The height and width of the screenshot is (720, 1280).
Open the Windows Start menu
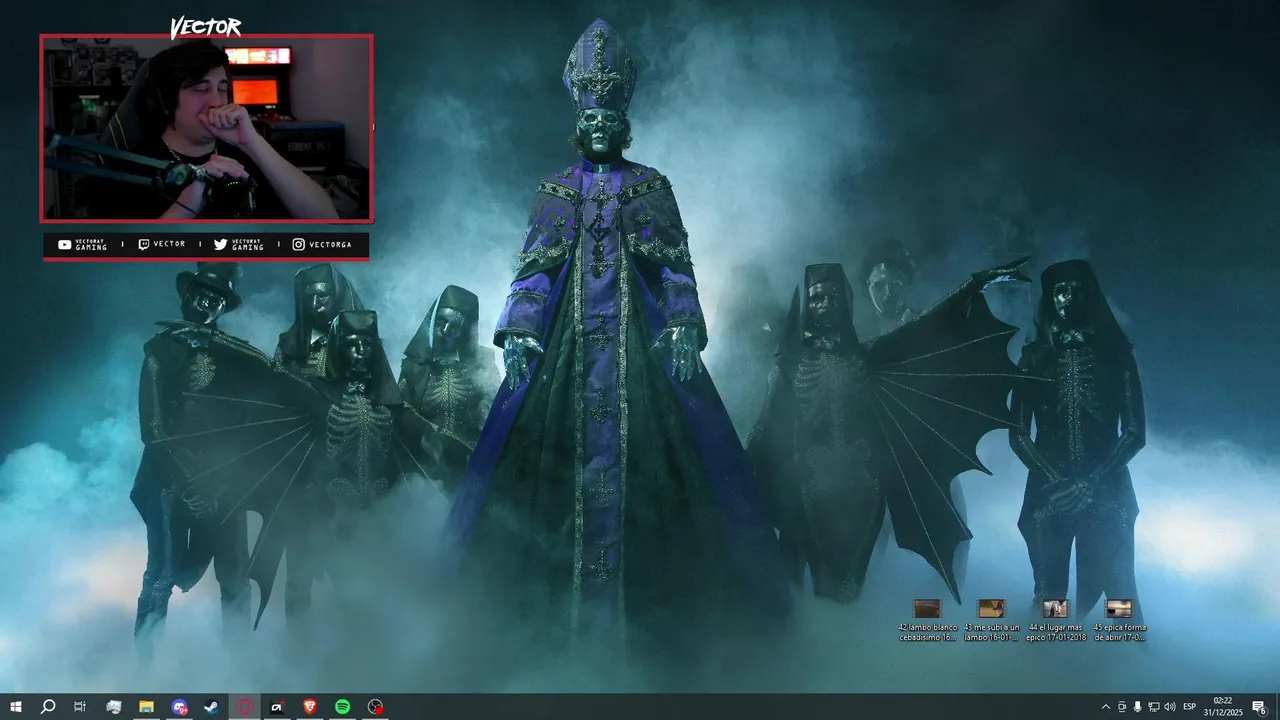click(x=16, y=707)
